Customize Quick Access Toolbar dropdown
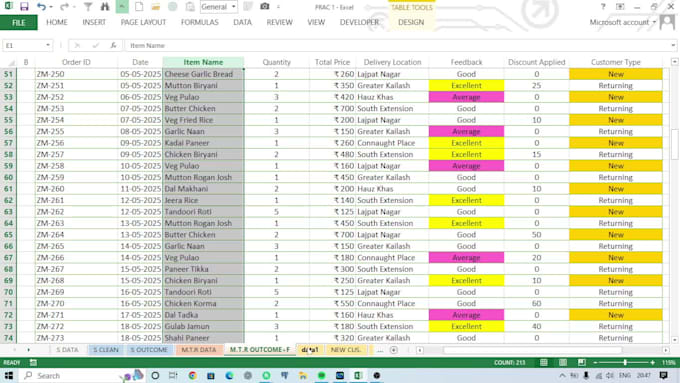The width and height of the screenshot is (680, 383). click(x=278, y=7)
